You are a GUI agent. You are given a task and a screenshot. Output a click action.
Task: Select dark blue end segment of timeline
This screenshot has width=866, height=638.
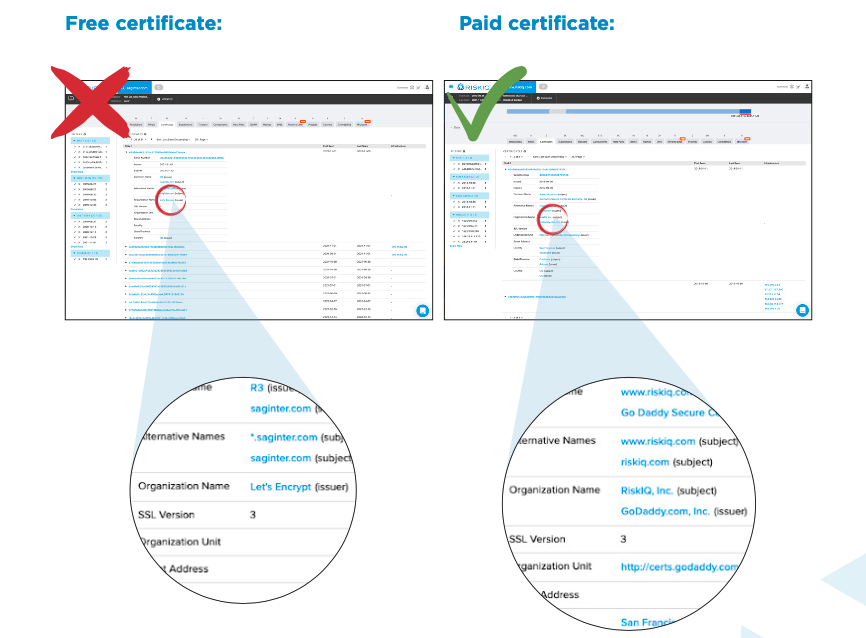[745, 111]
